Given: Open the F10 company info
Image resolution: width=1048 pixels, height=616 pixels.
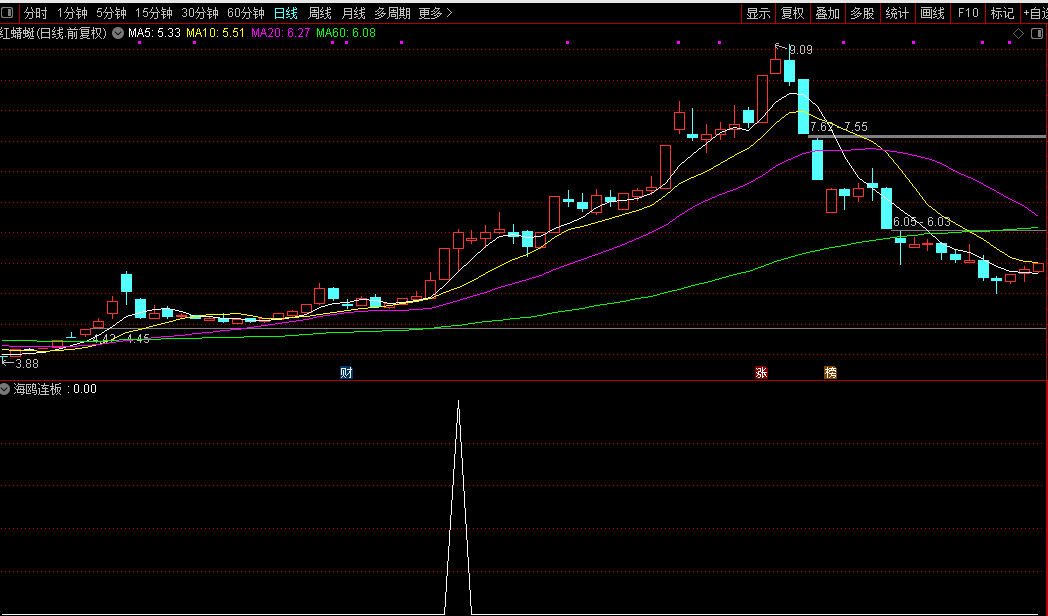Looking at the screenshot, I should click(x=968, y=13).
